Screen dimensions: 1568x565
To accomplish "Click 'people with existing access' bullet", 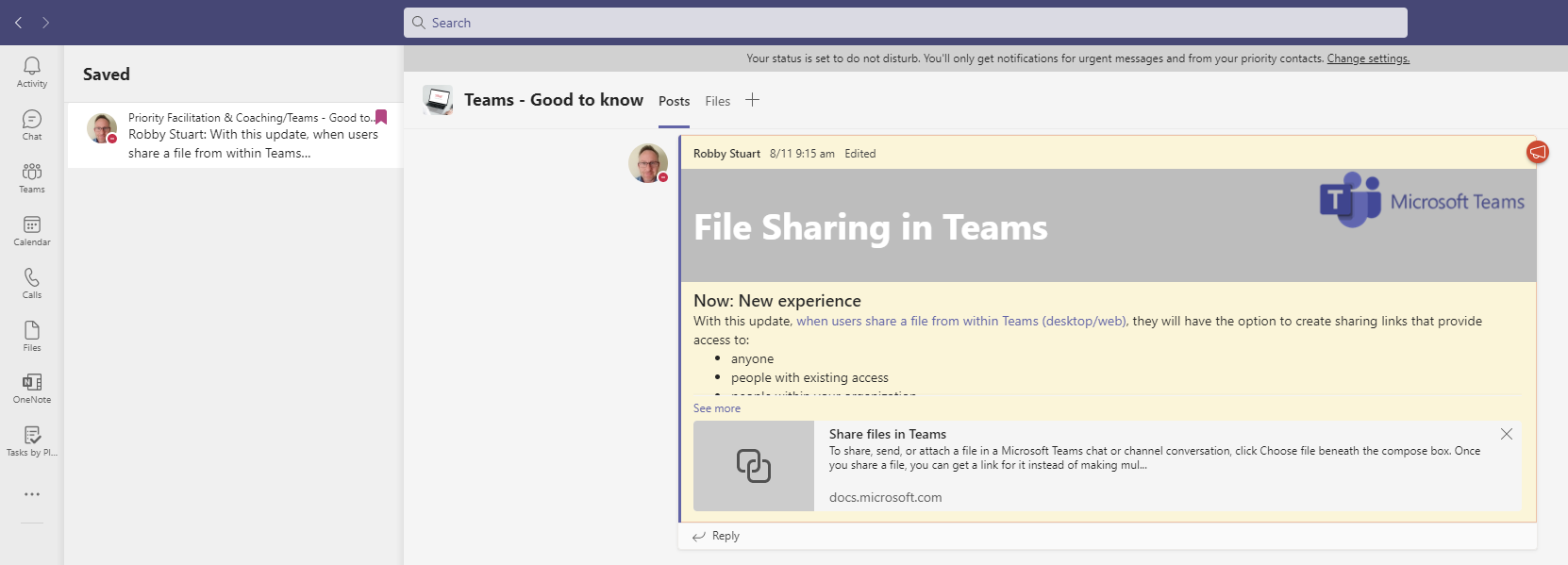I will [x=809, y=377].
